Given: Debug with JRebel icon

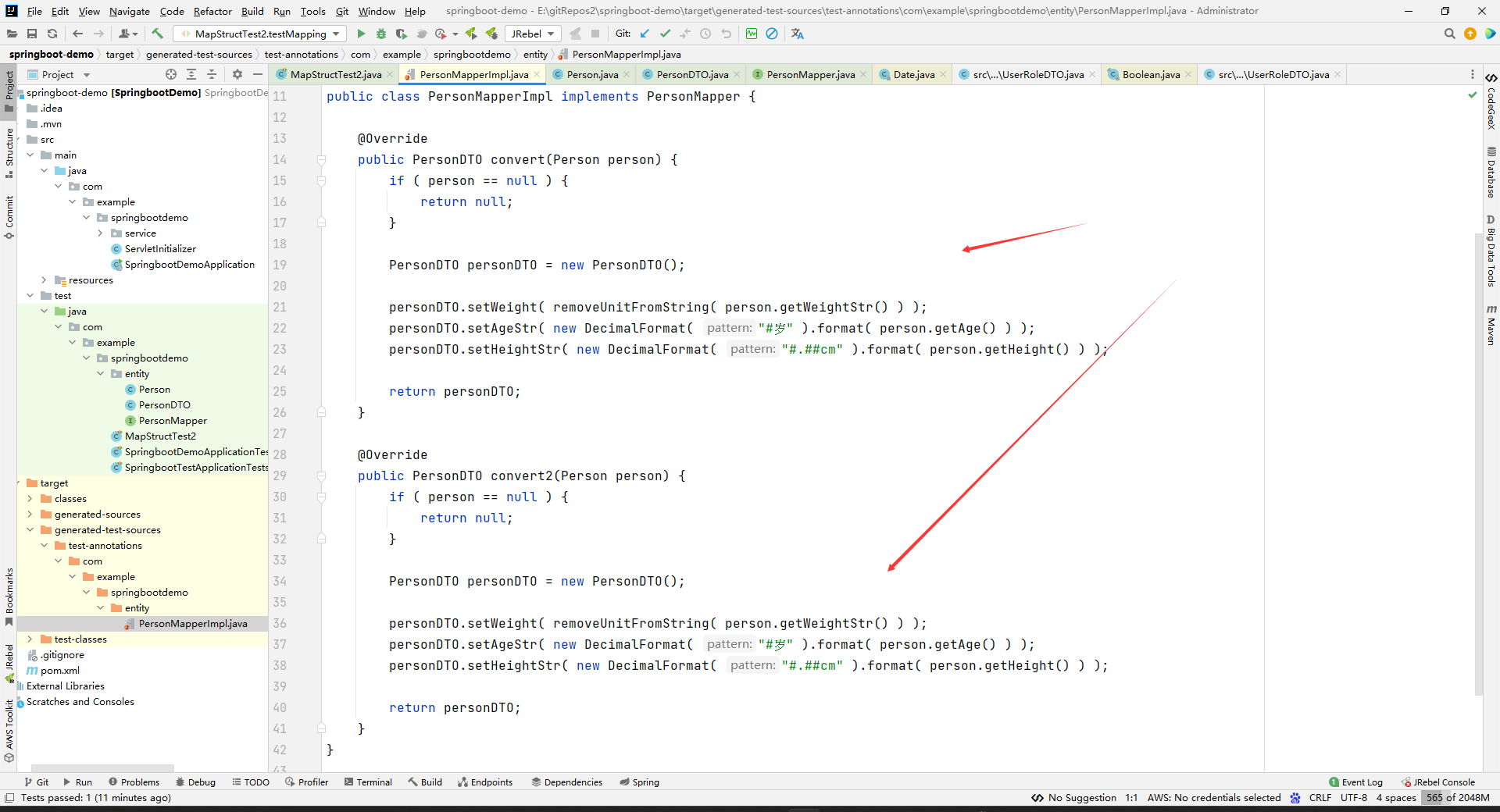Looking at the screenshot, I should [491, 34].
